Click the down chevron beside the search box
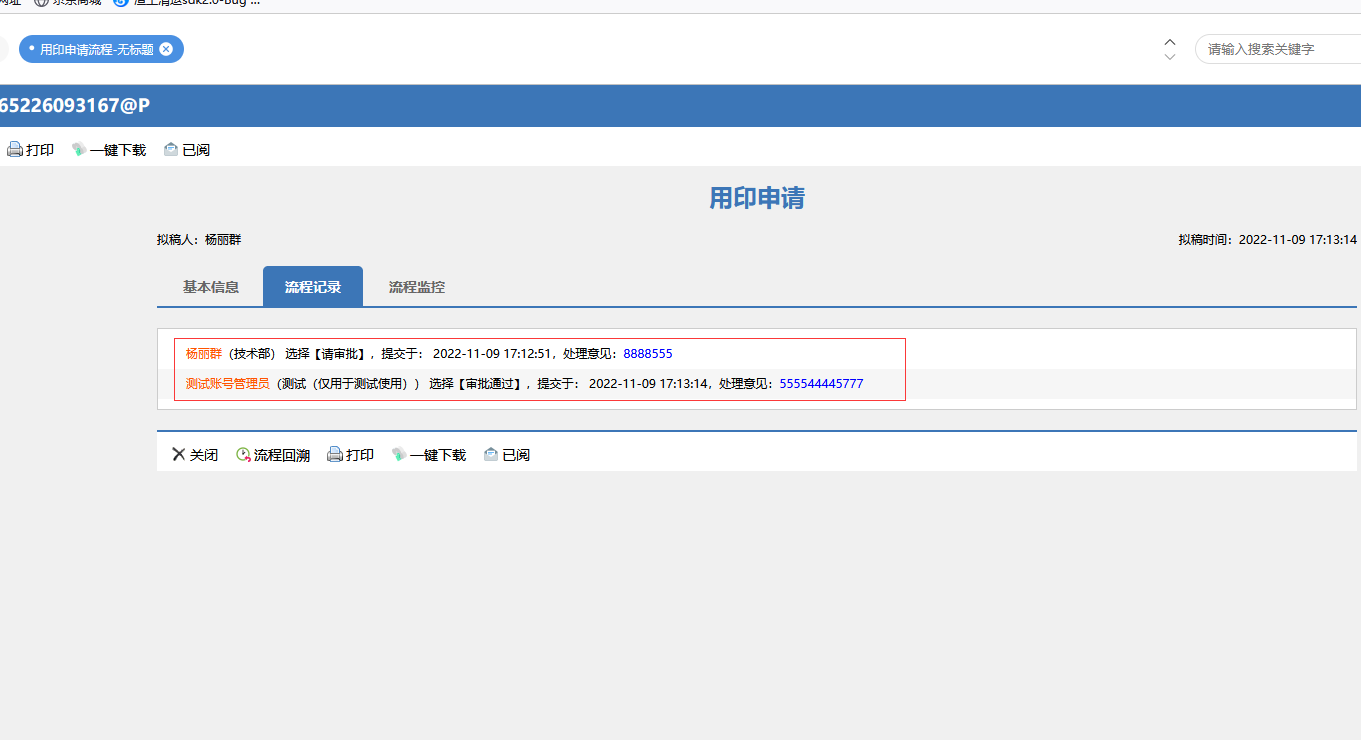The image size is (1361, 740). [x=1170, y=57]
